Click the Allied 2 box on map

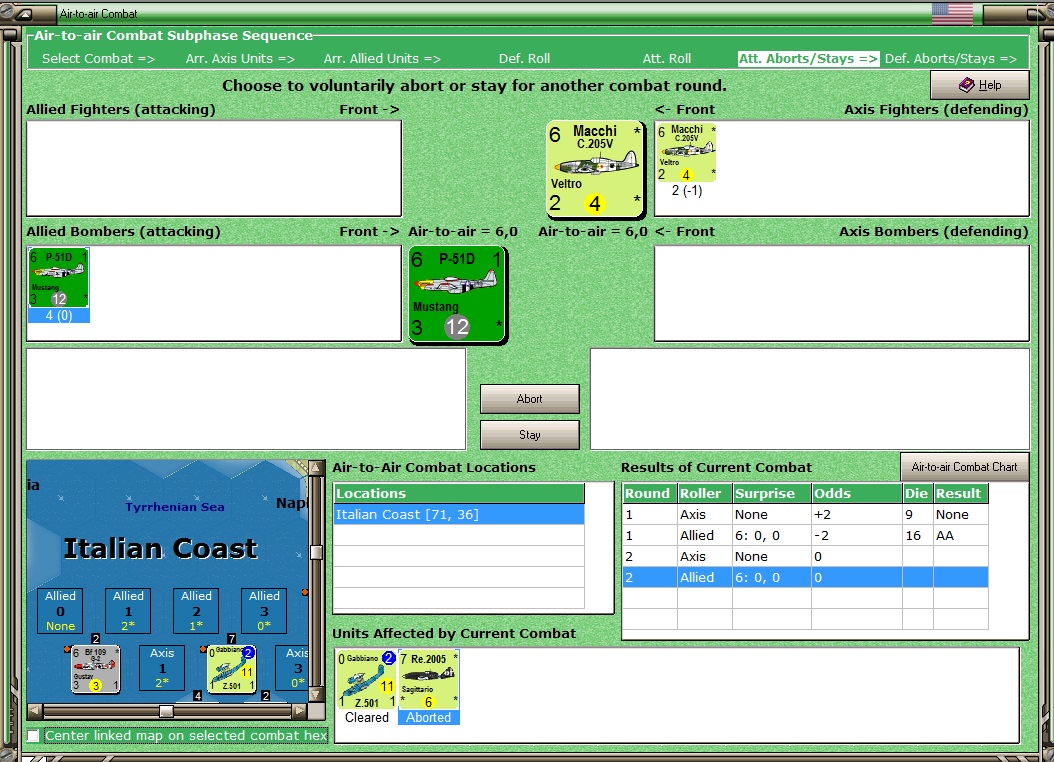(x=196, y=610)
